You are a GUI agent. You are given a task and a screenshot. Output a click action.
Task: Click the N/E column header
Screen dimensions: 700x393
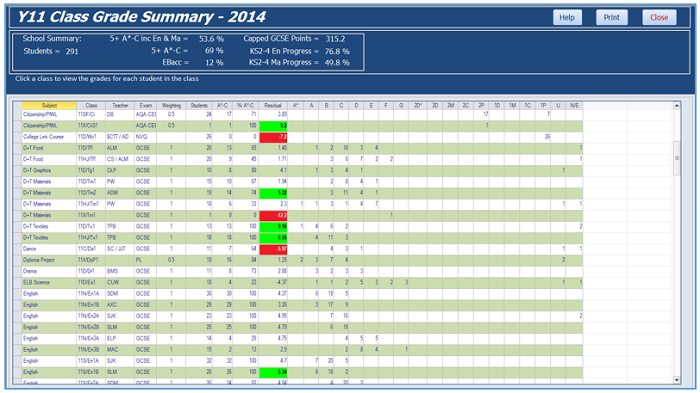tap(574, 105)
